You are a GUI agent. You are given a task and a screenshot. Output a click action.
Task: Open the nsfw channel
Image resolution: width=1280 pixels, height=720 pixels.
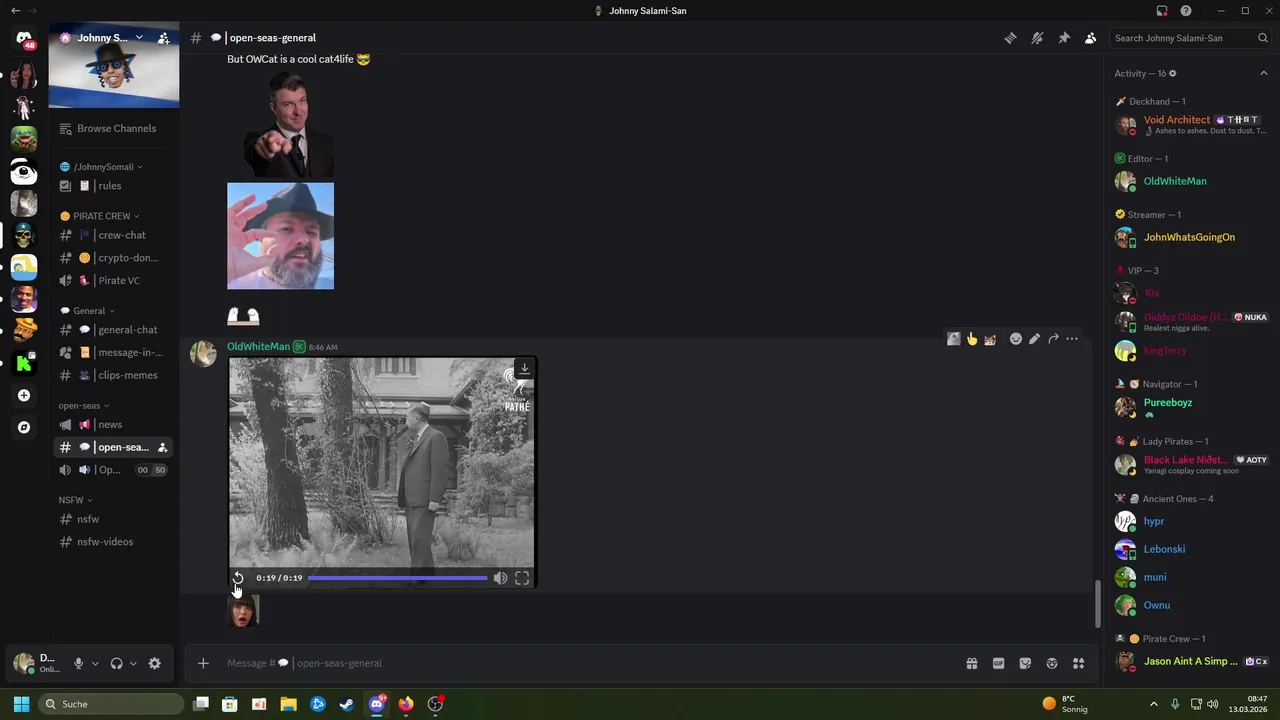[x=113, y=519]
